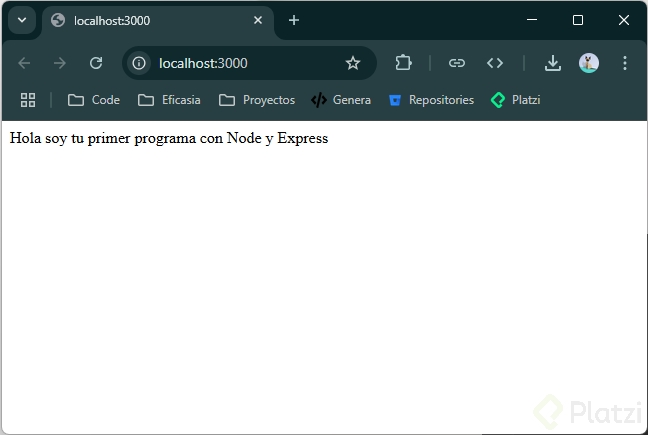Open the apps grid shortcut
This screenshot has width=648, height=435.
(x=28, y=100)
